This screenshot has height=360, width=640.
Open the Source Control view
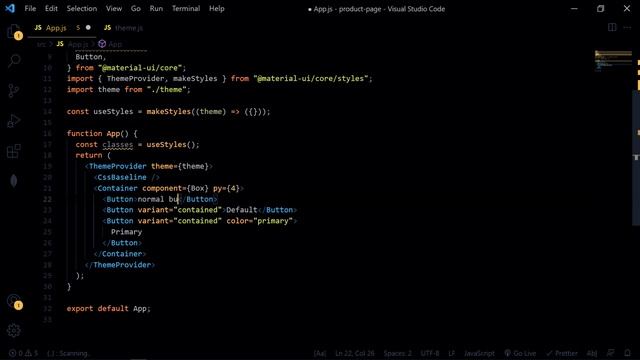tap(13, 91)
